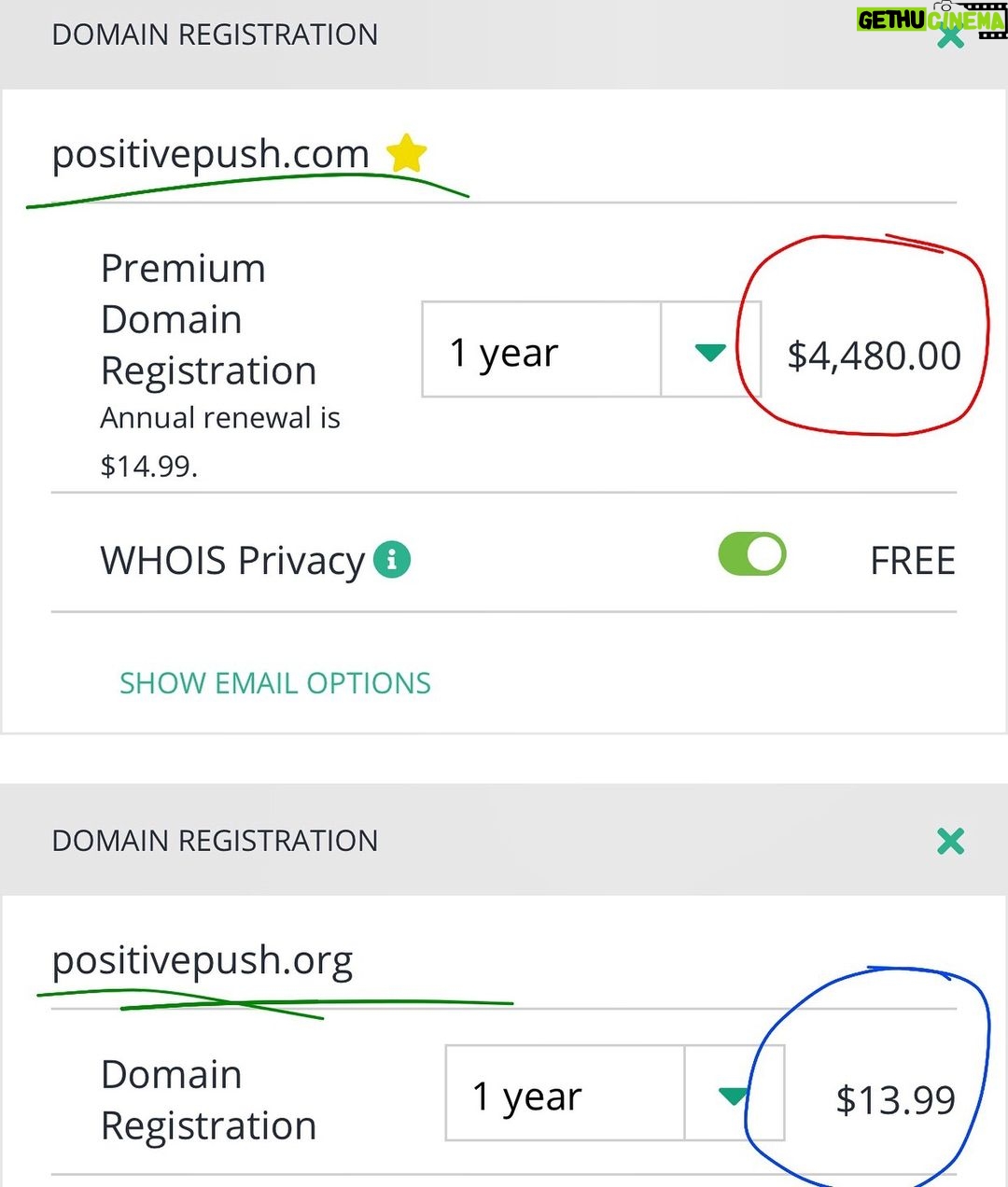Click the yellow star beside positivepush.com
This screenshot has width=1008, height=1187.
407,153
